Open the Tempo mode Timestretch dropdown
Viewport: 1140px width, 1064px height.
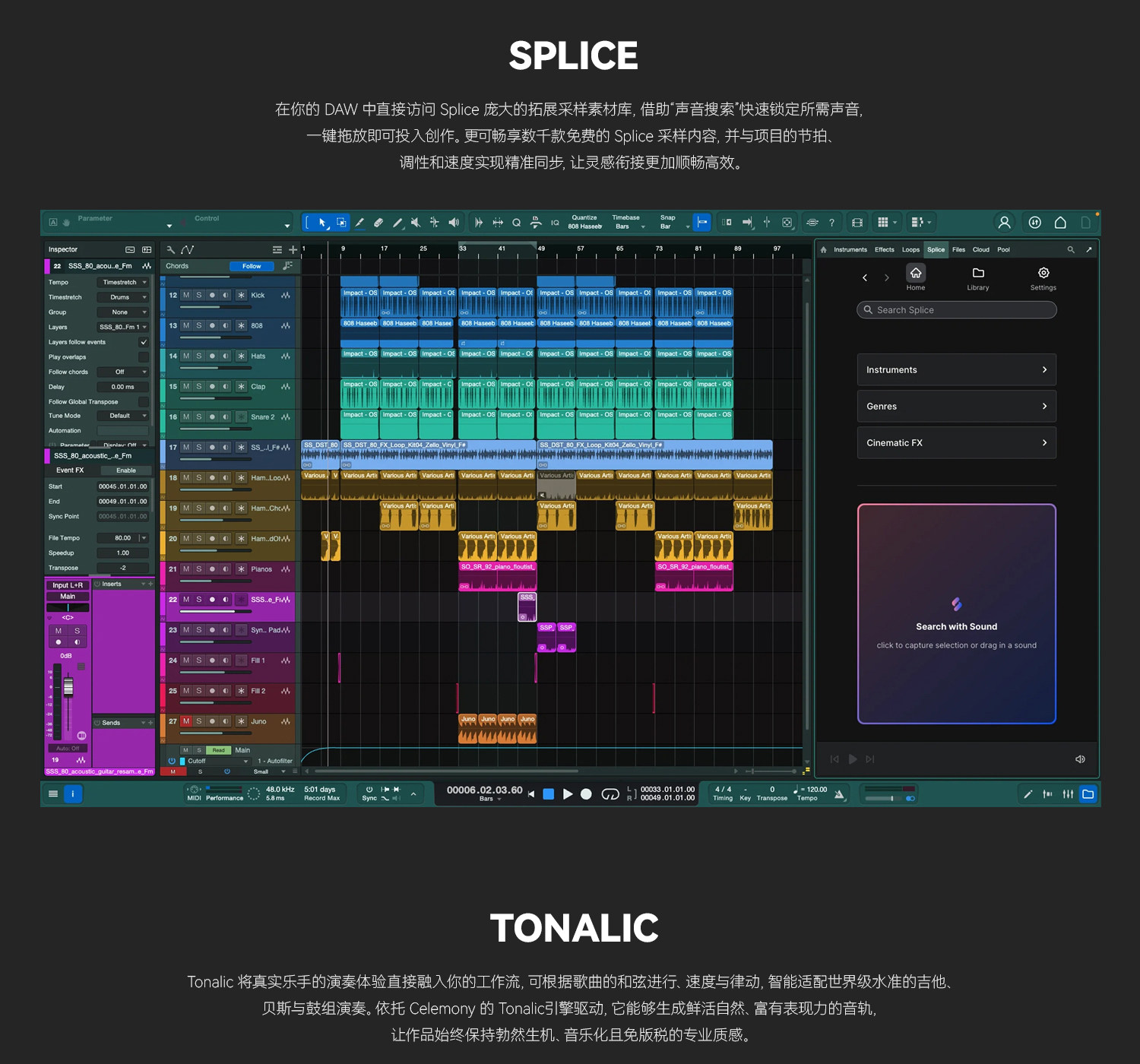123,282
